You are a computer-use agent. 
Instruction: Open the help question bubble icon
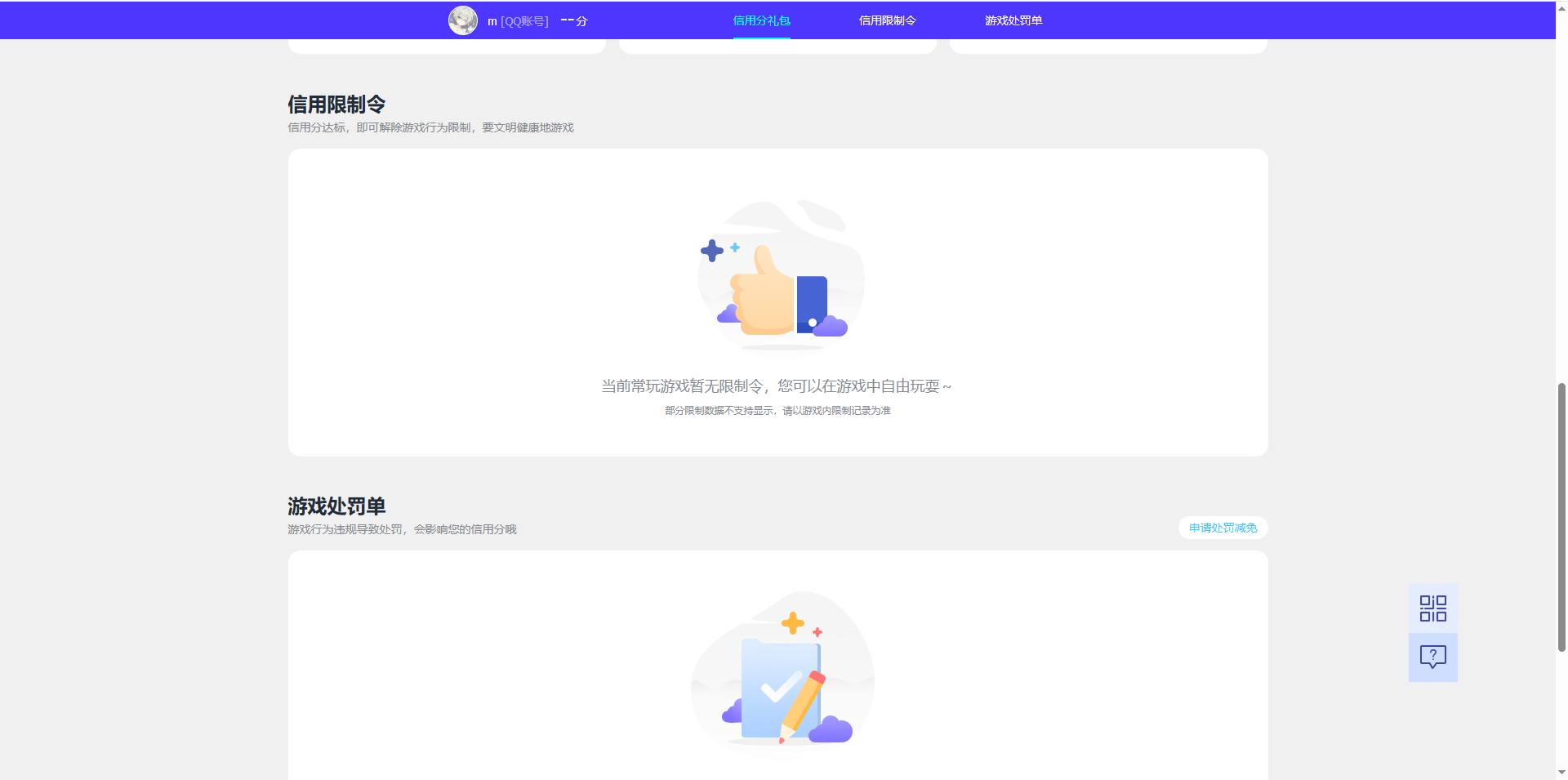1432,657
